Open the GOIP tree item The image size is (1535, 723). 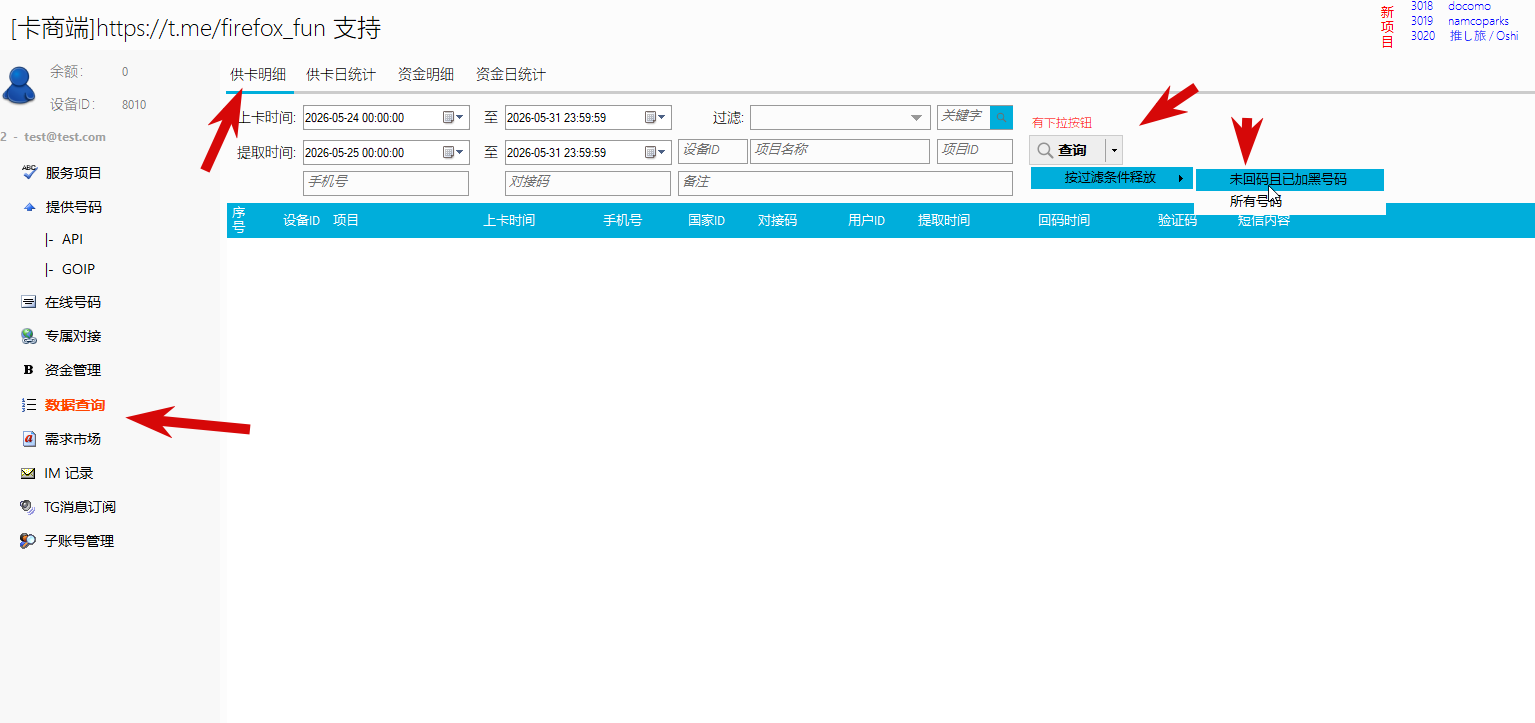point(78,269)
